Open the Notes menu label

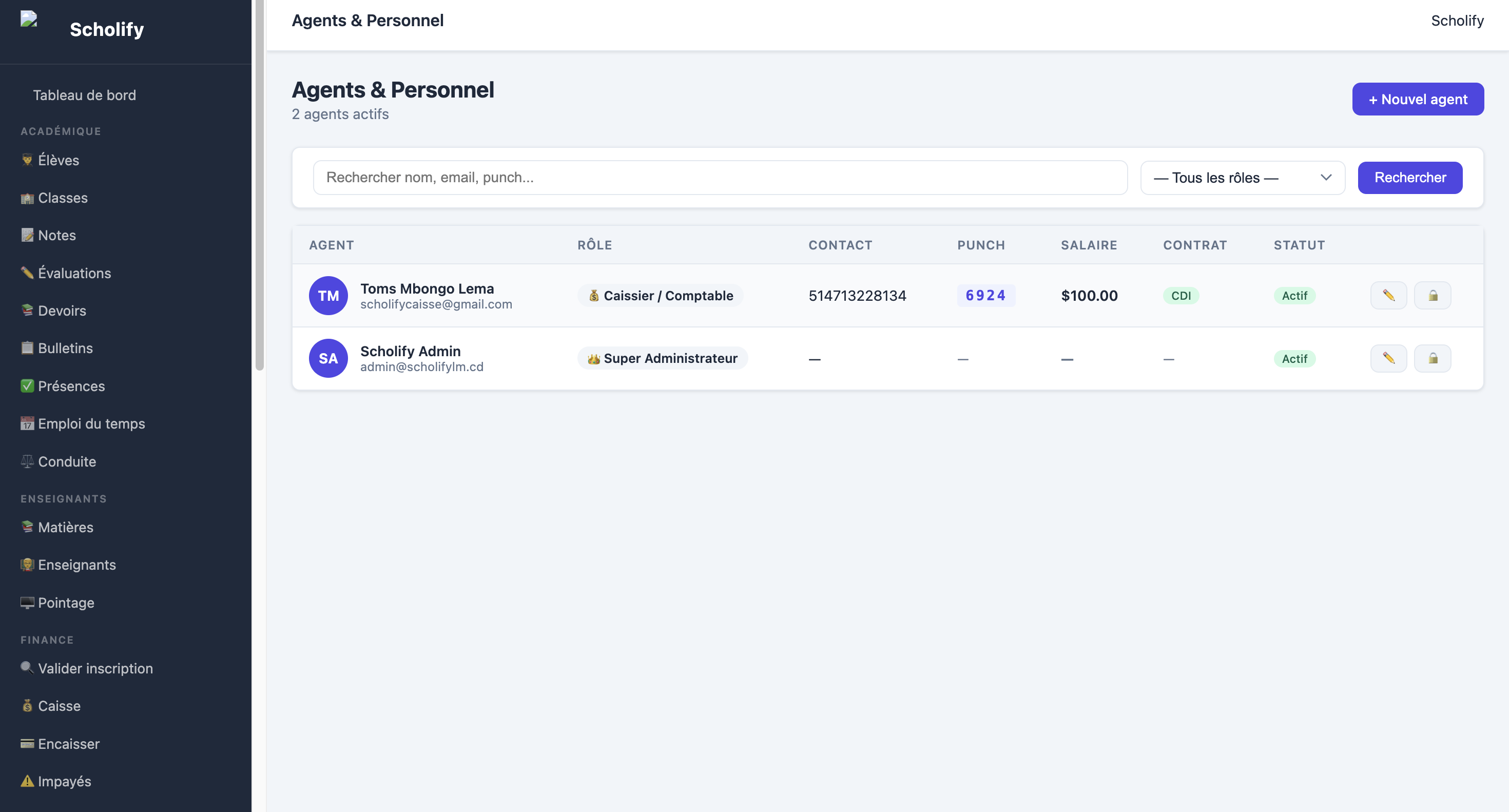[x=57, y=236]
